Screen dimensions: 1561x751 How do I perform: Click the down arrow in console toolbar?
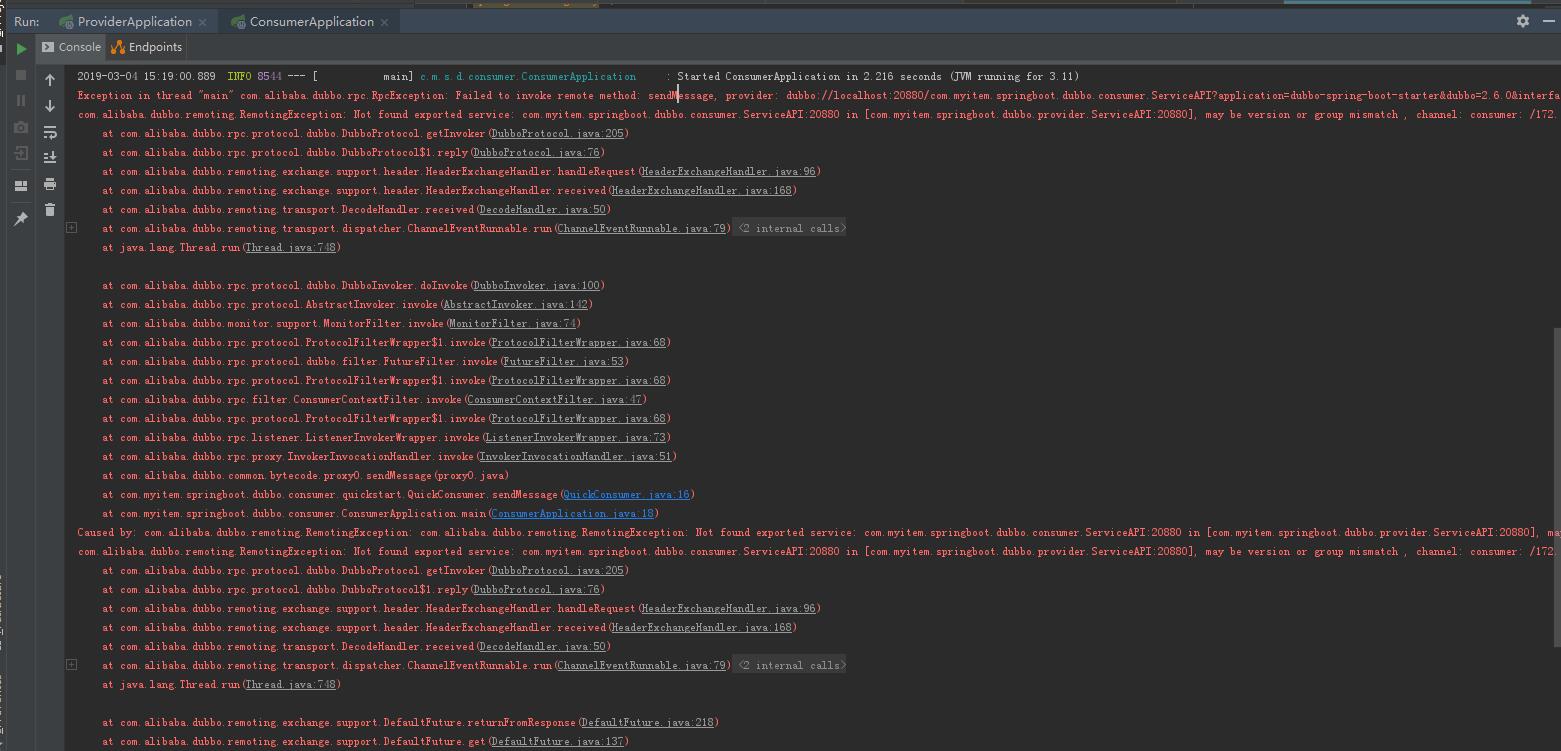50,106
